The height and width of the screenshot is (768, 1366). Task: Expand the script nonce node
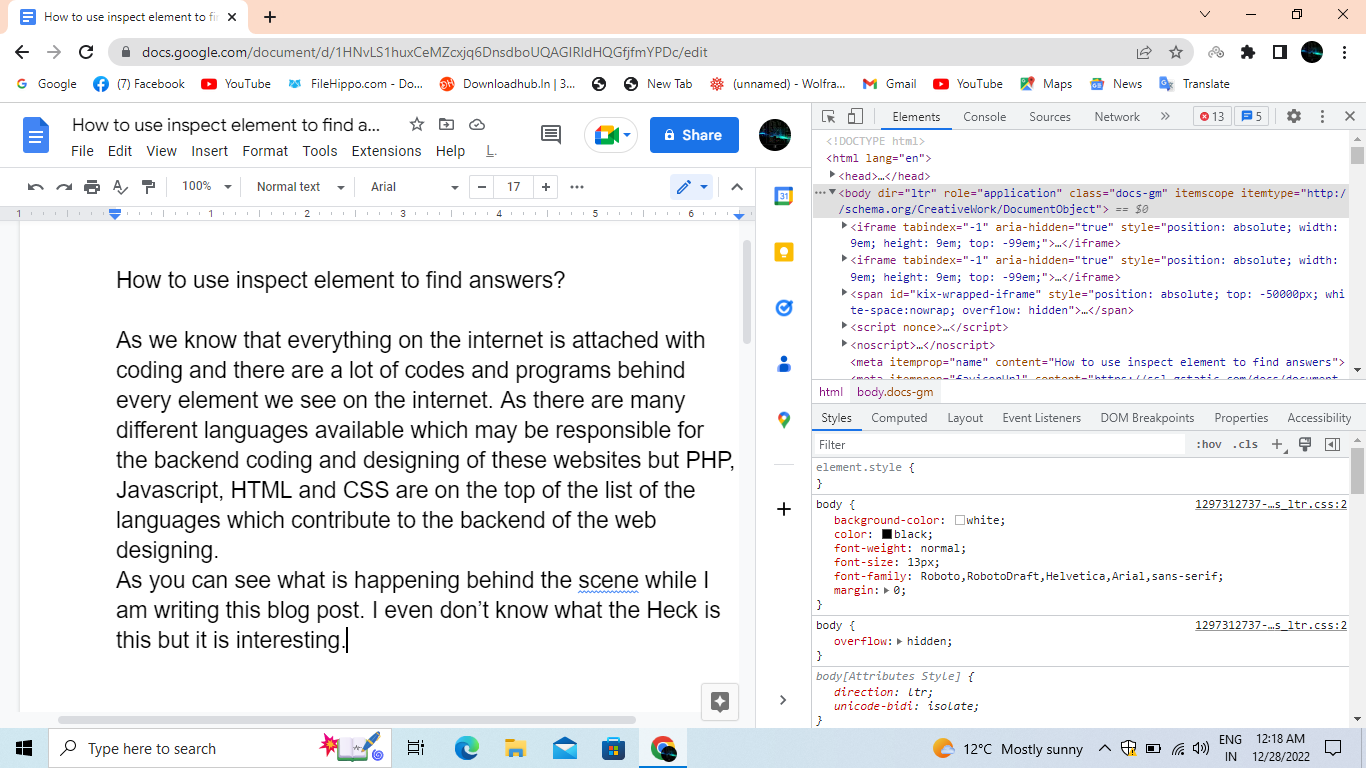click(x=845, y=327)
